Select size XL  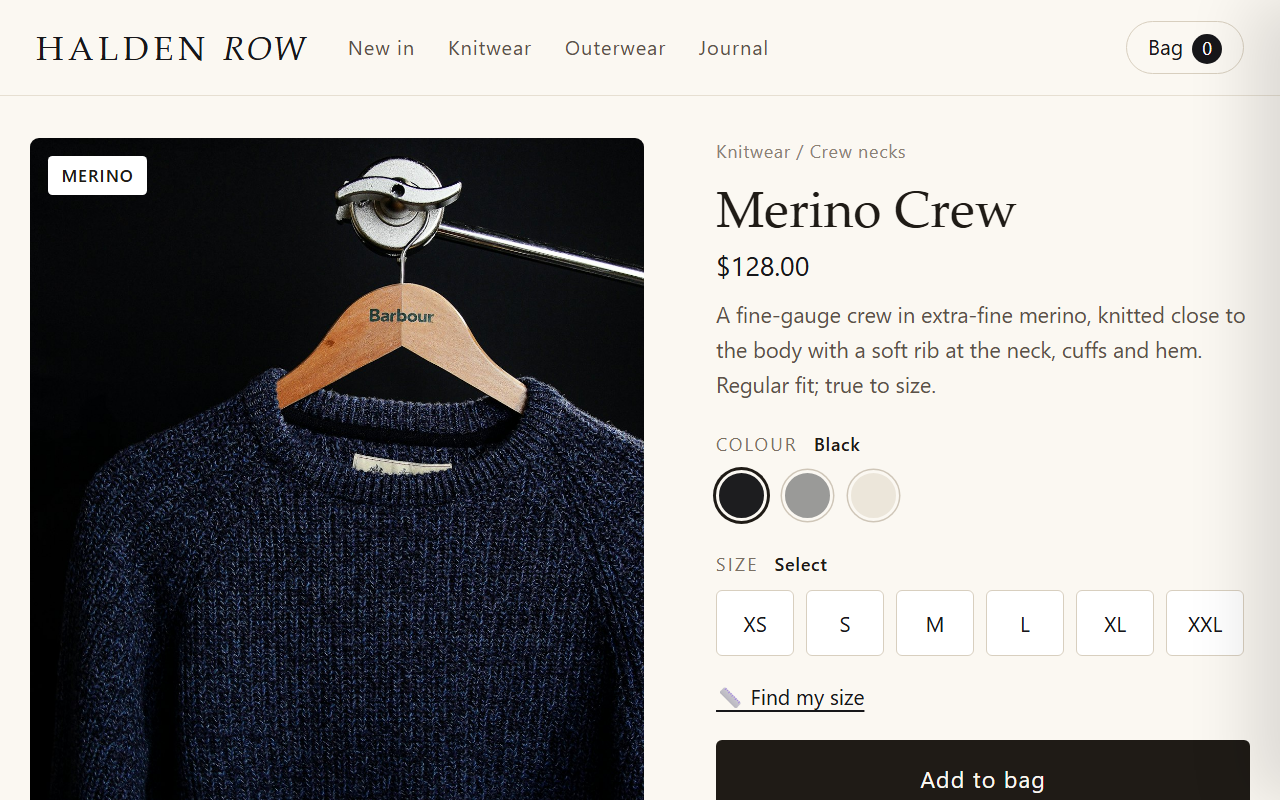[x=1115, y=623]
